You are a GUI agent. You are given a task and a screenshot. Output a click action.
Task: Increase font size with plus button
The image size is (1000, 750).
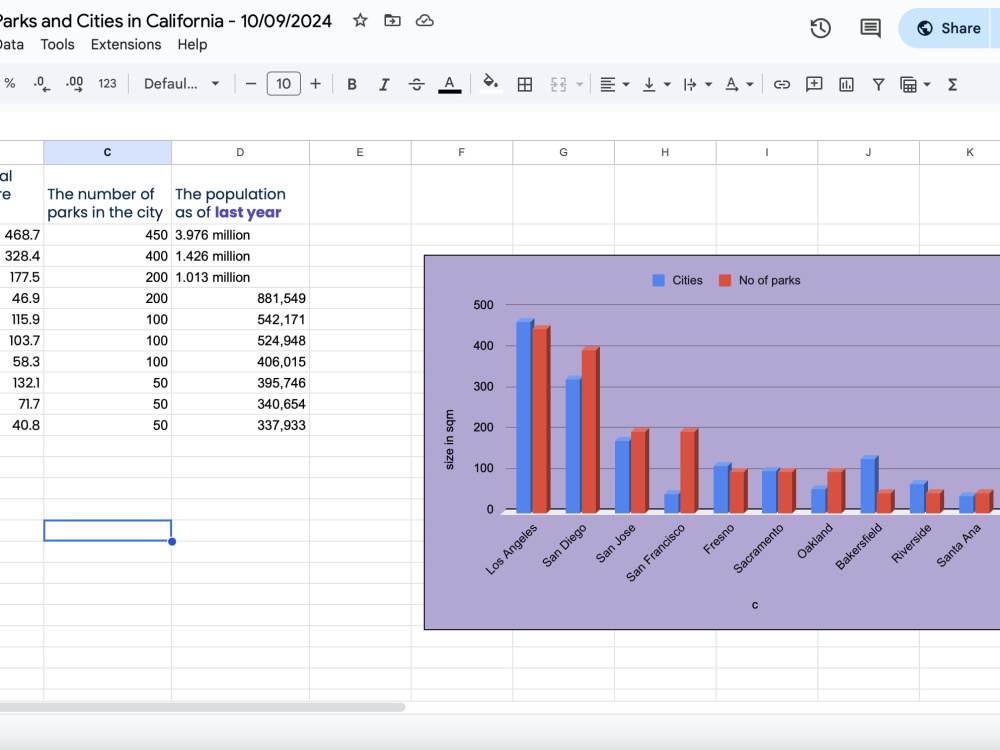pyautogui.click(x=315, y=84)
